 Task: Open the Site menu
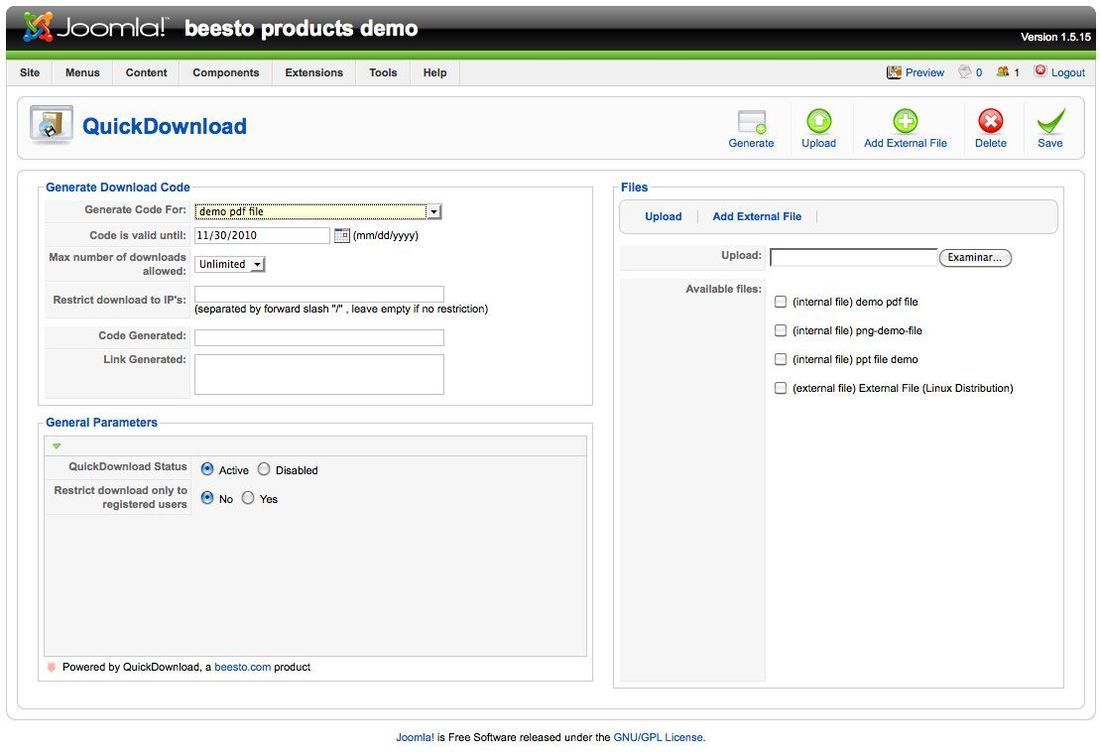29,72
